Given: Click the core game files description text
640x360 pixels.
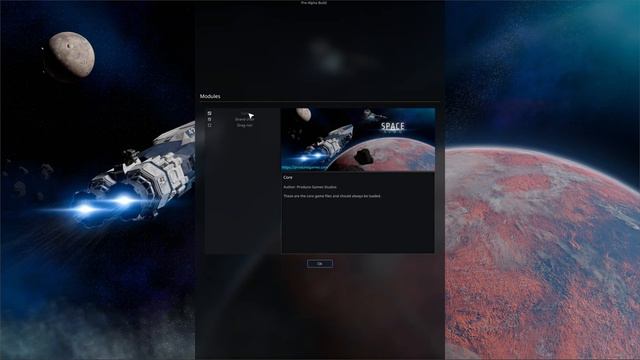Looking at the screenshot, I should click(332, 196).
